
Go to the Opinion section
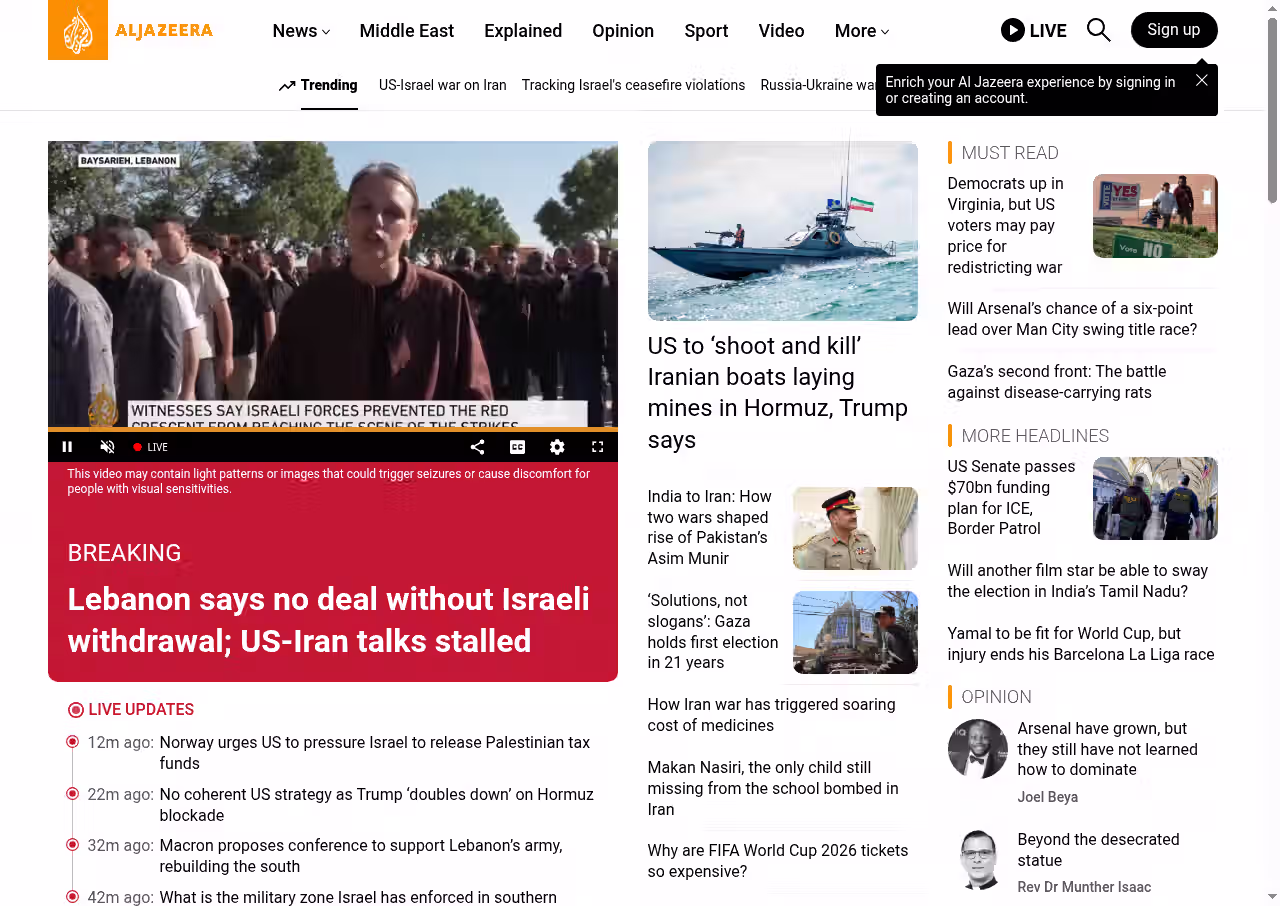click(x=622, y=31)
